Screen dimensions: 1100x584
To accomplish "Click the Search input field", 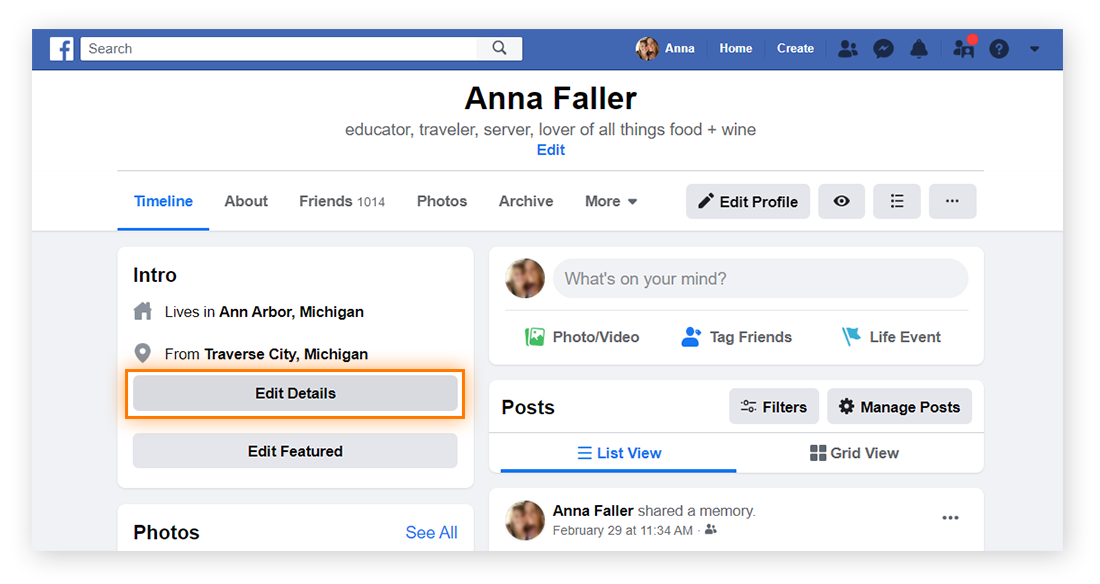I will click(x=279, y=48).
